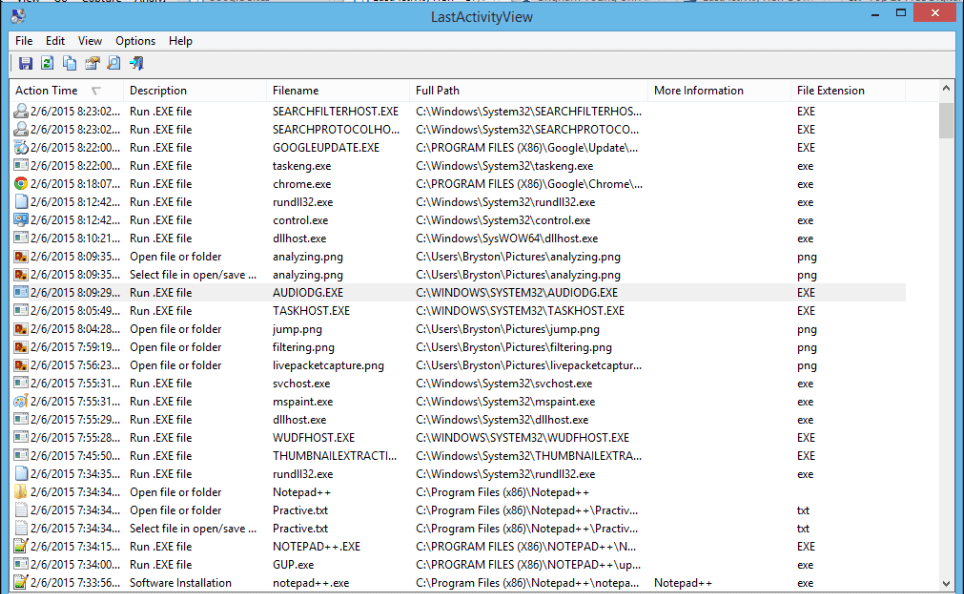Click the sort arrow in Action Time header
The width and height of the screenshot is (964, 594).
click(x=96, y=91)
